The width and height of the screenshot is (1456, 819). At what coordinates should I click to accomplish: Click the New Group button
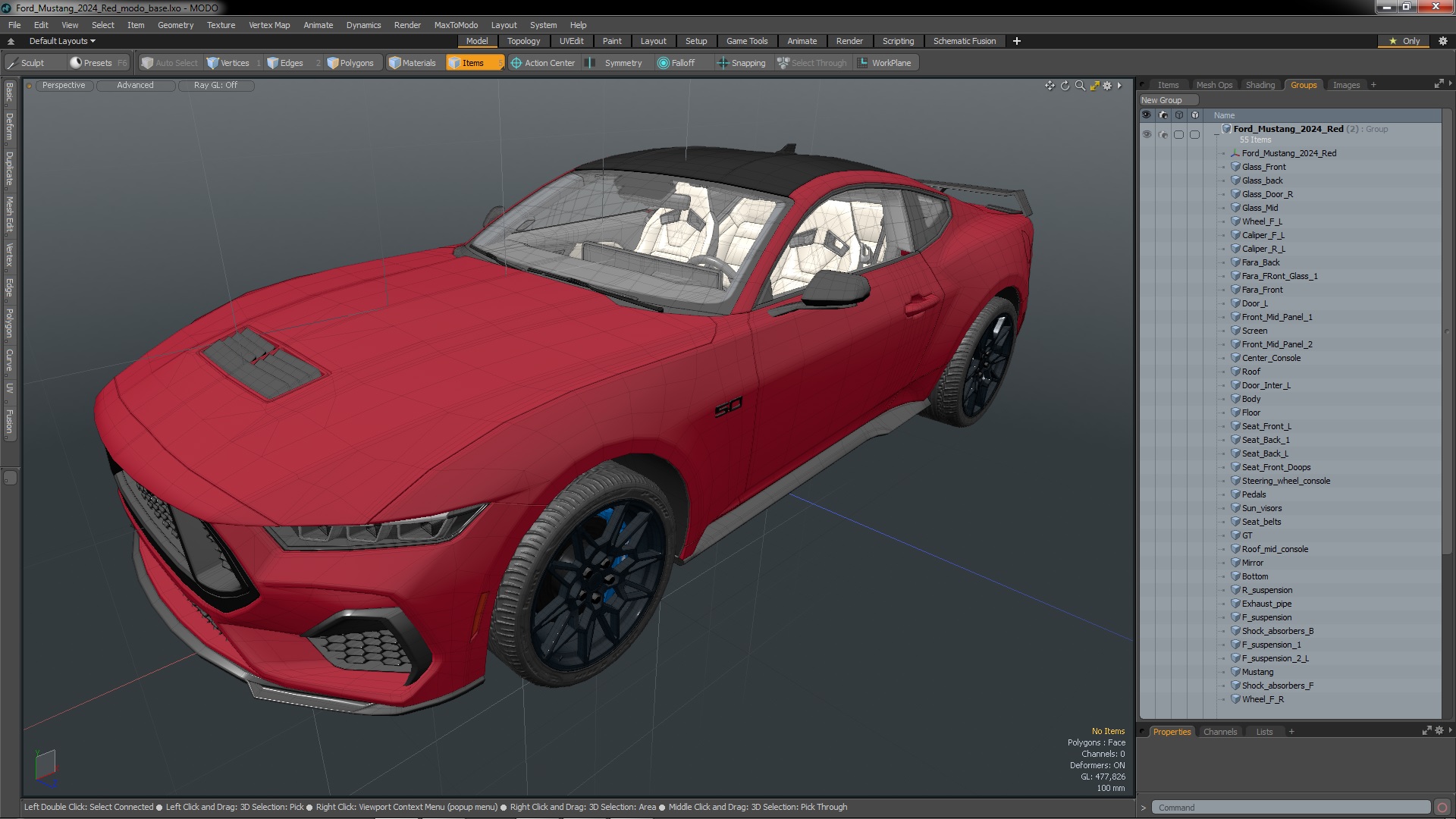point(1168,100)
